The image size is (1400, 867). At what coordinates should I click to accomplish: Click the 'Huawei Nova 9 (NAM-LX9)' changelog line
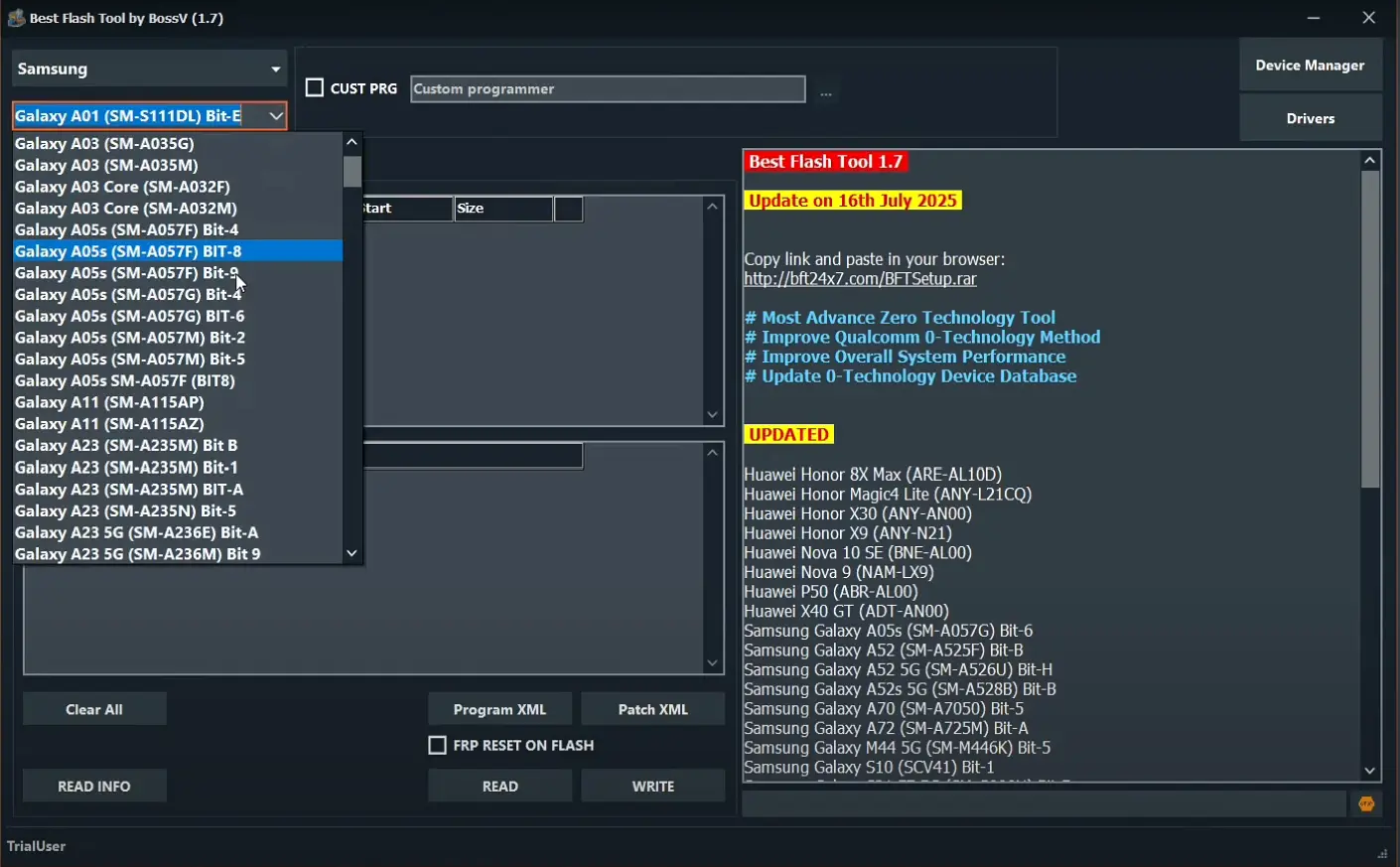tap(839, 572)
